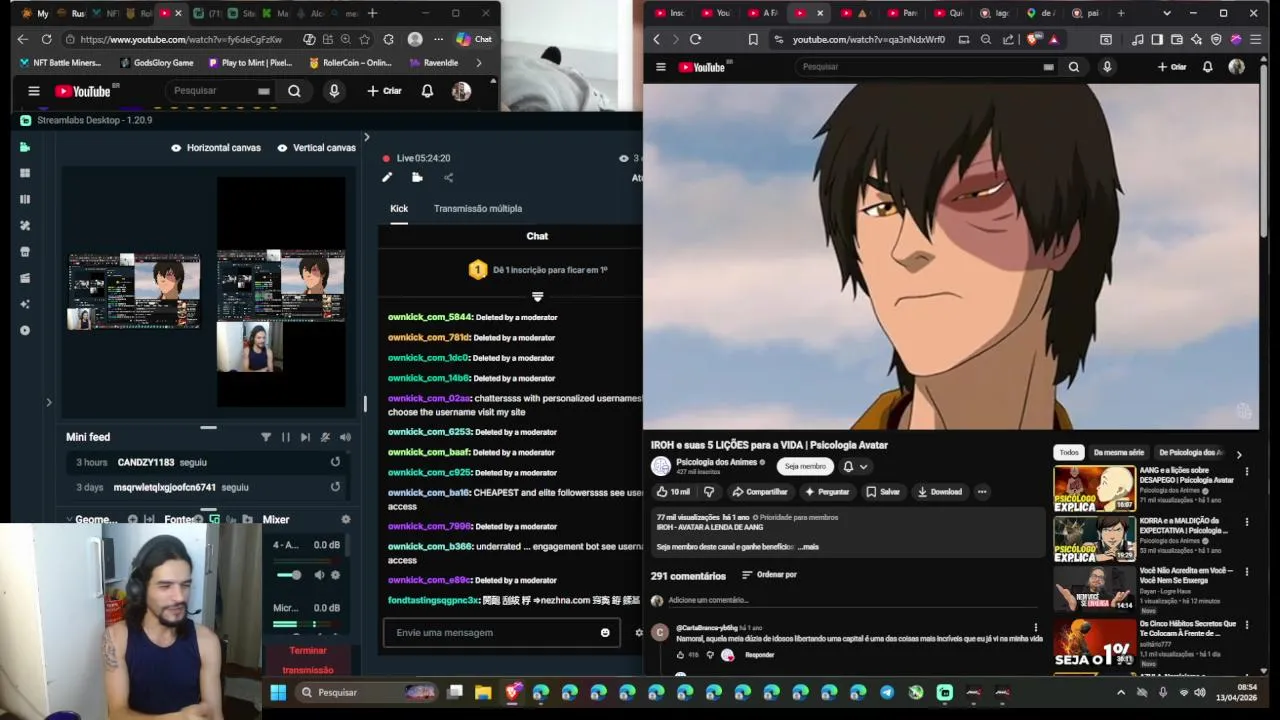The height and width of the screenshot is (720, 1280).
Task: Switch to Kick chat tab
Action: coord(399,208)
